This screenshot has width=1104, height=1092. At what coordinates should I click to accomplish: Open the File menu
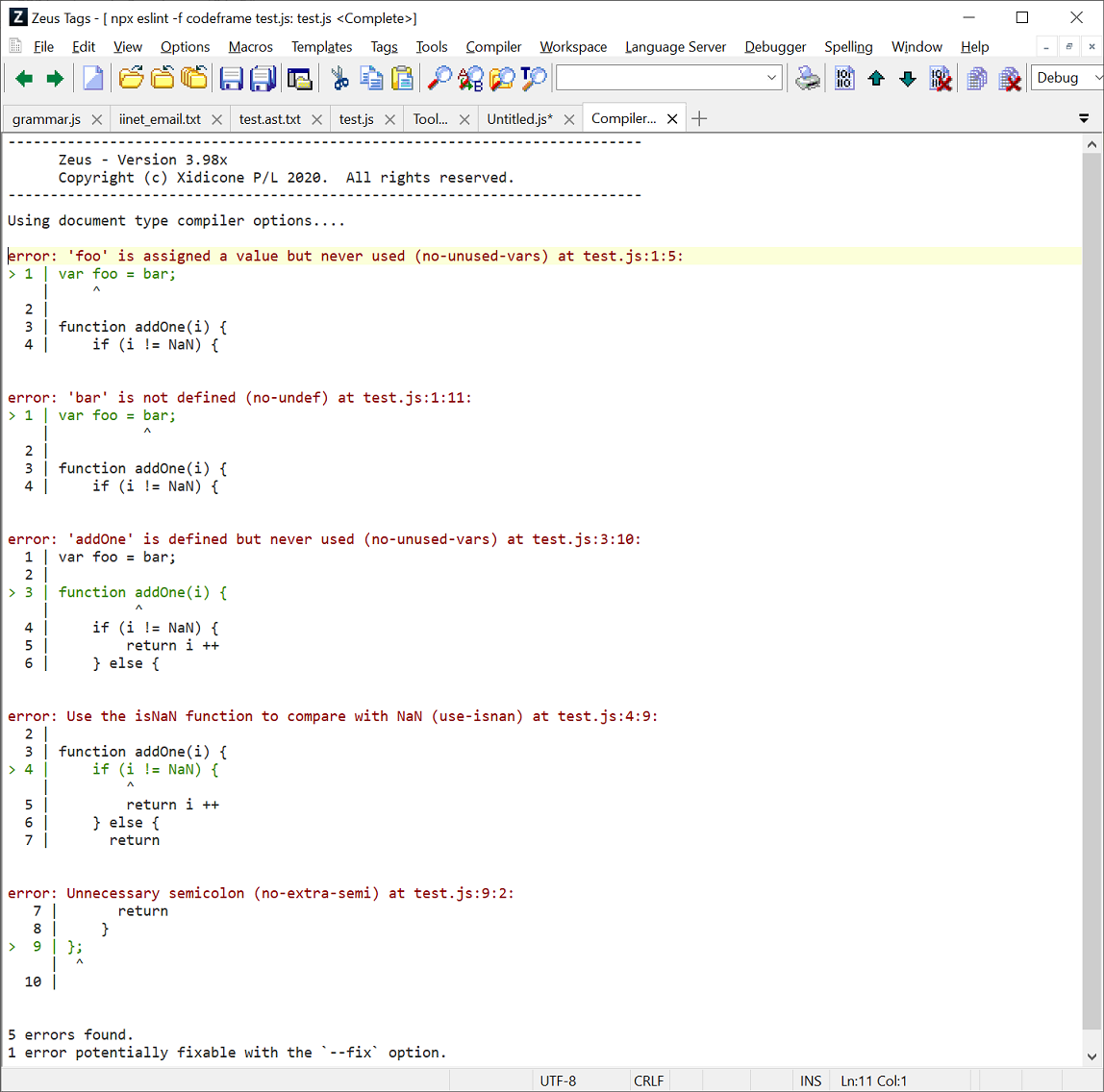(x=43, y=46)
